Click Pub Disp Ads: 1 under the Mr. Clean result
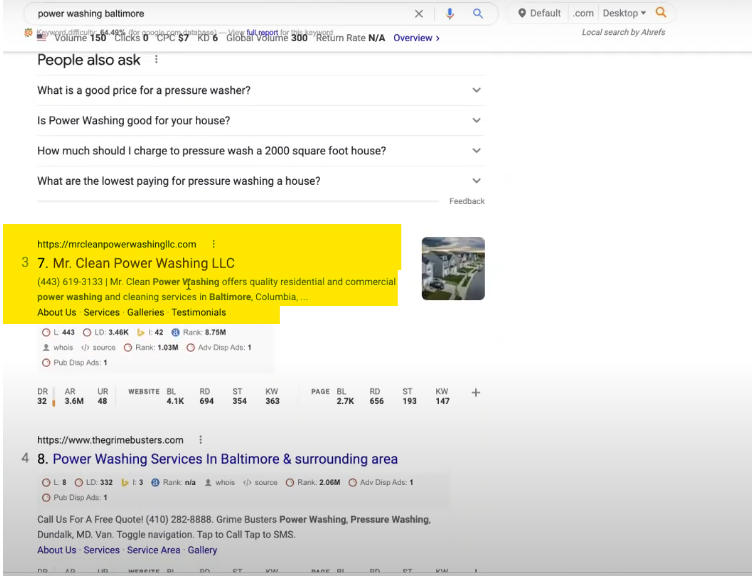 point(74,363)
